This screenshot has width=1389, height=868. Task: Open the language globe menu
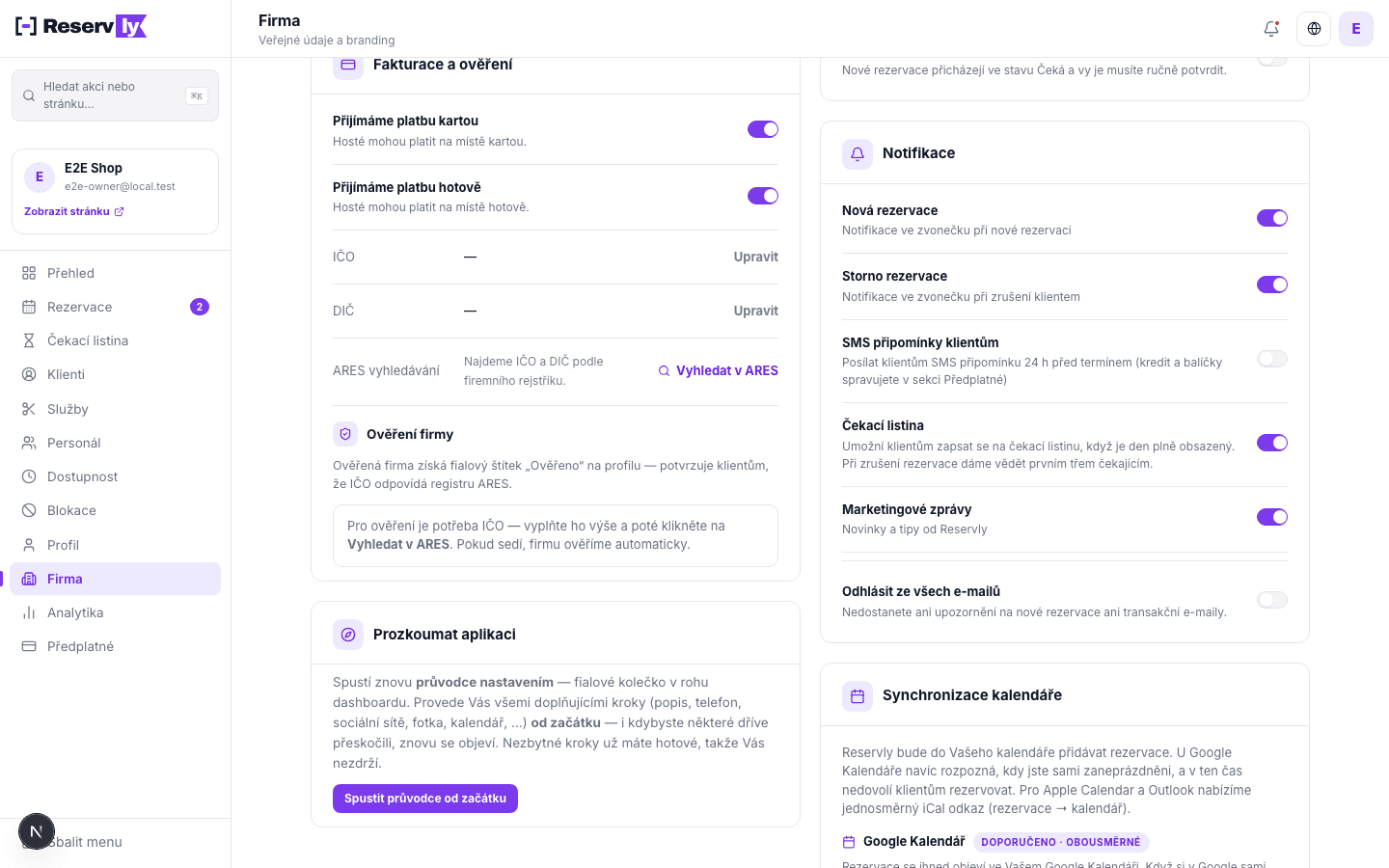tap(1314, 29)
